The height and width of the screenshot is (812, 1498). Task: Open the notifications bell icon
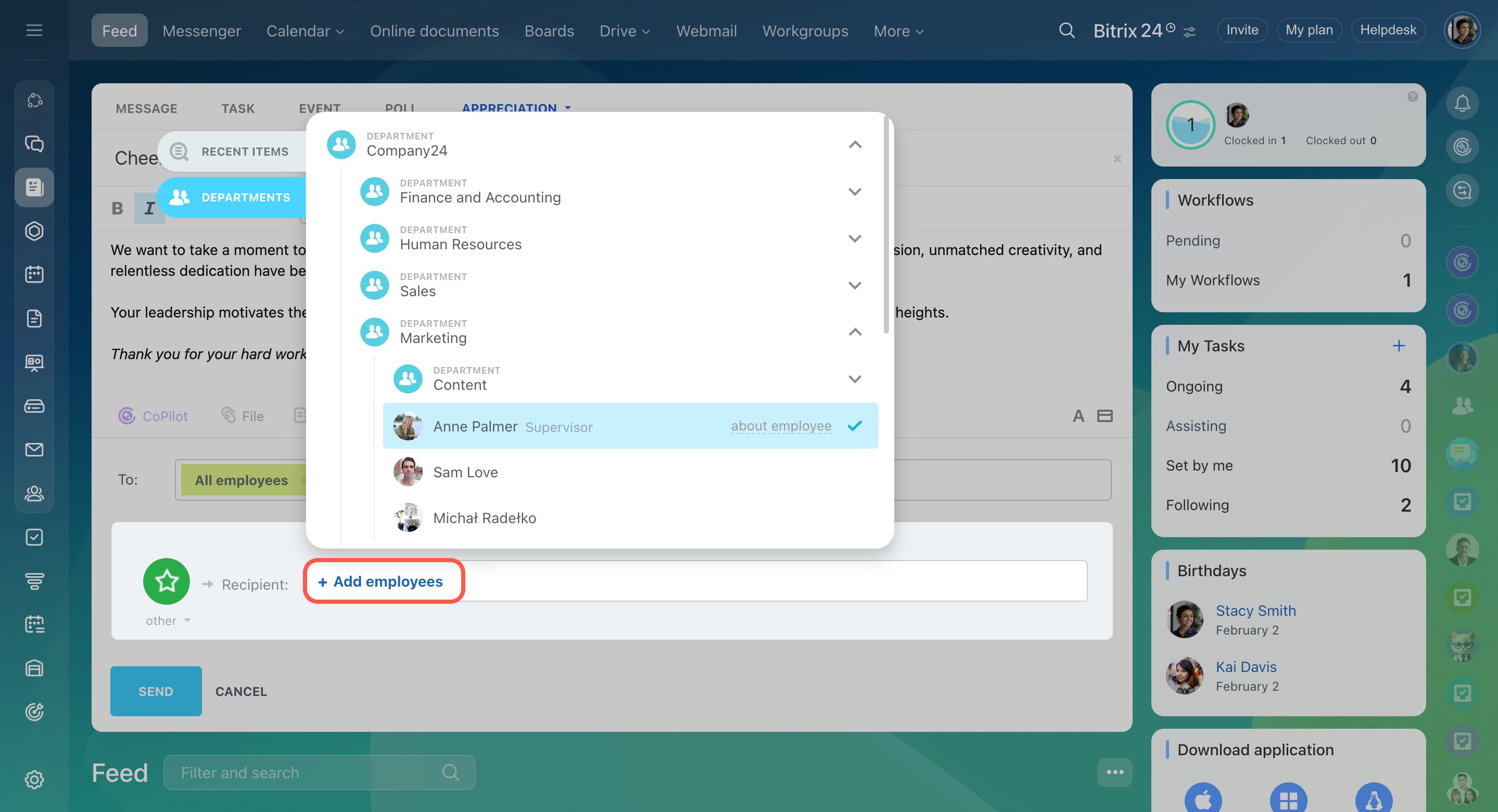[1462, 104]
